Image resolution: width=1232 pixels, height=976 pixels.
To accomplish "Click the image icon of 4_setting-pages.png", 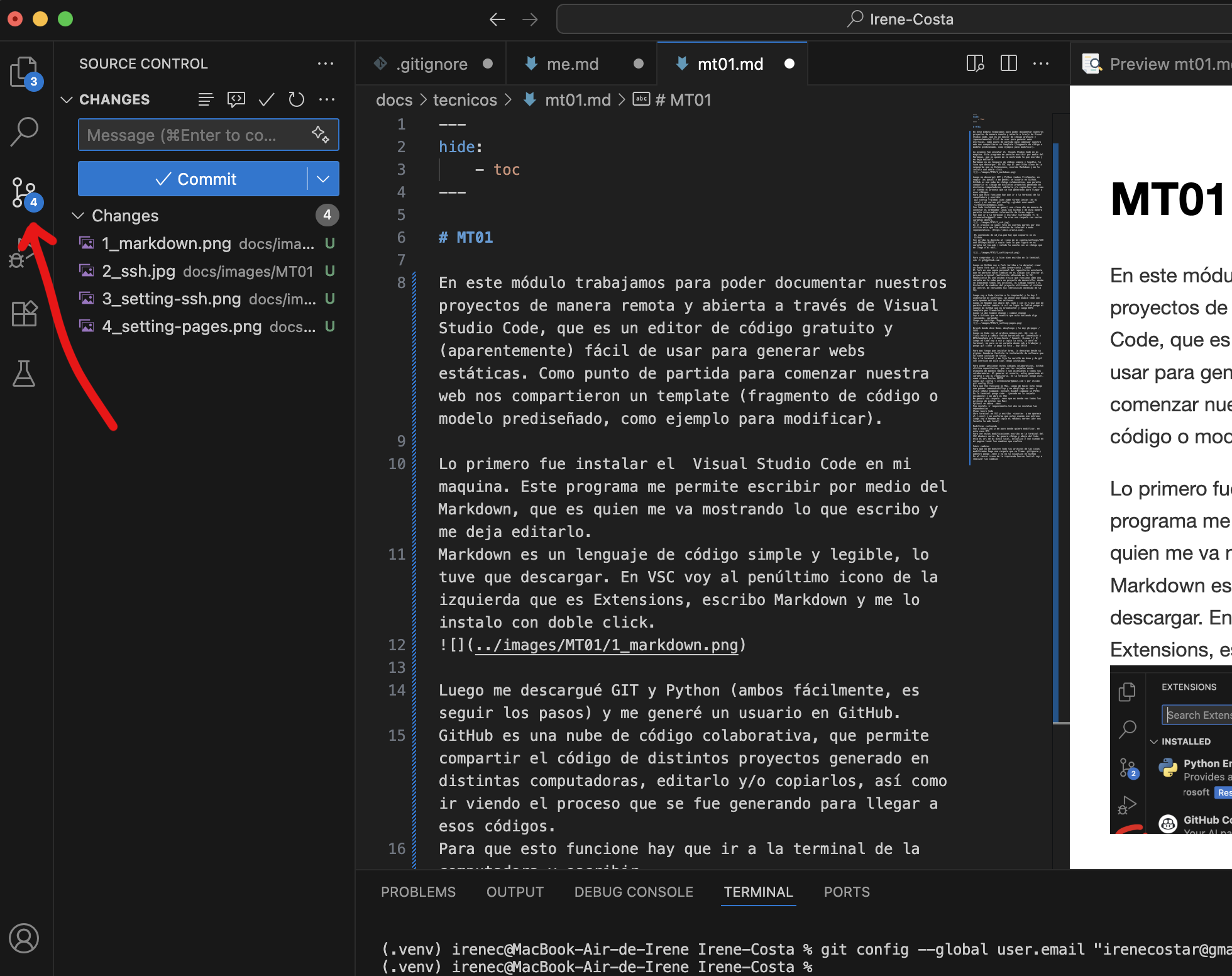I will point(87,326).
